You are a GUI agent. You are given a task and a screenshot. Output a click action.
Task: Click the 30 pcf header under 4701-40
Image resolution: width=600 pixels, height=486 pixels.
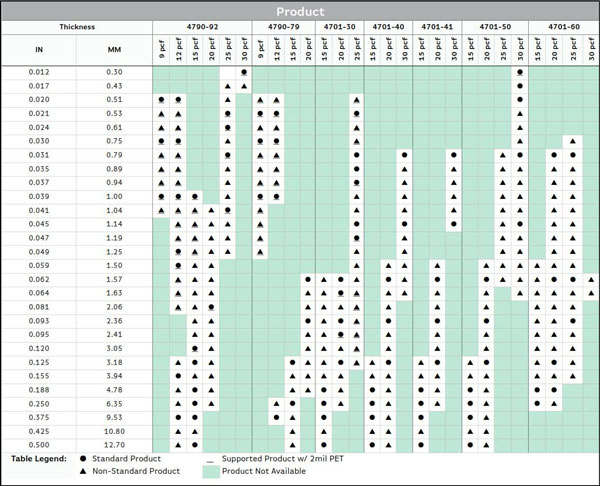pos(404,49)
